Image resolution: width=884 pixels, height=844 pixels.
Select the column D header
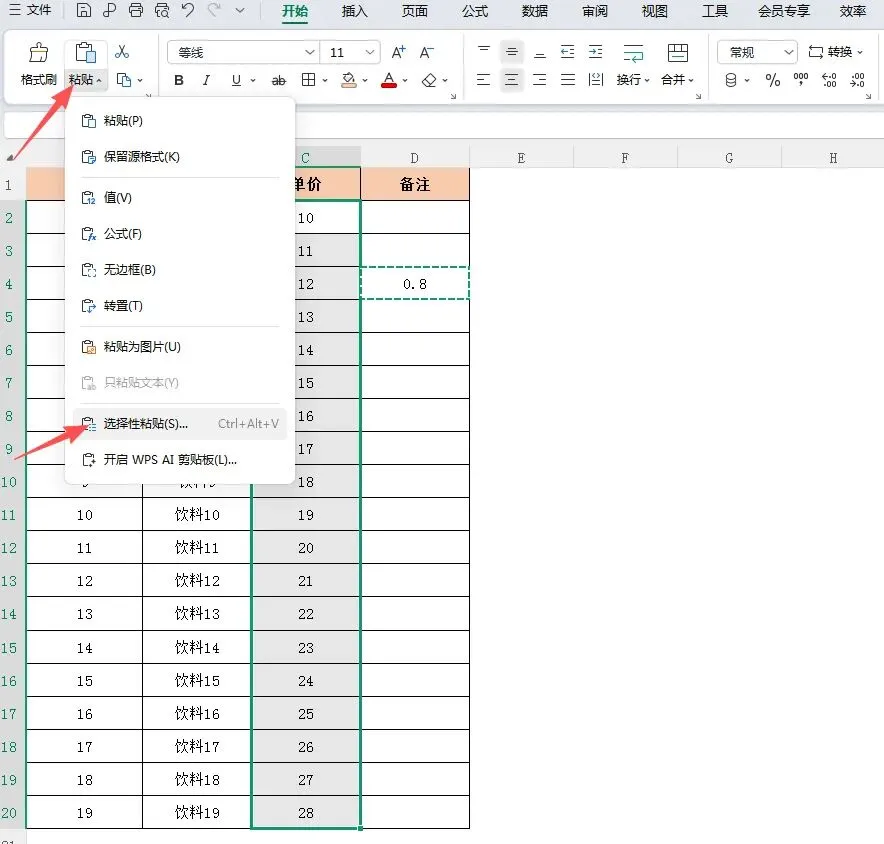coord(415,158)
